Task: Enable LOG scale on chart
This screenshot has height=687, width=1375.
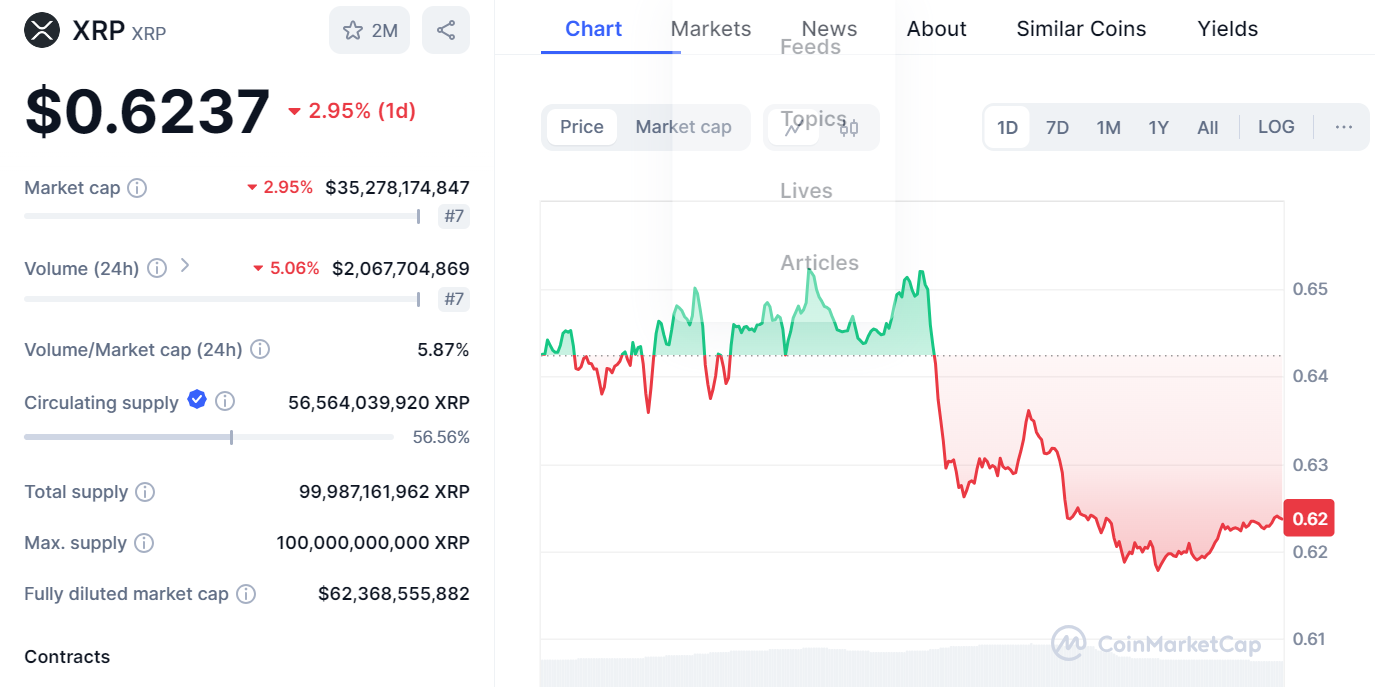Action: click(x=1276, y=127)
